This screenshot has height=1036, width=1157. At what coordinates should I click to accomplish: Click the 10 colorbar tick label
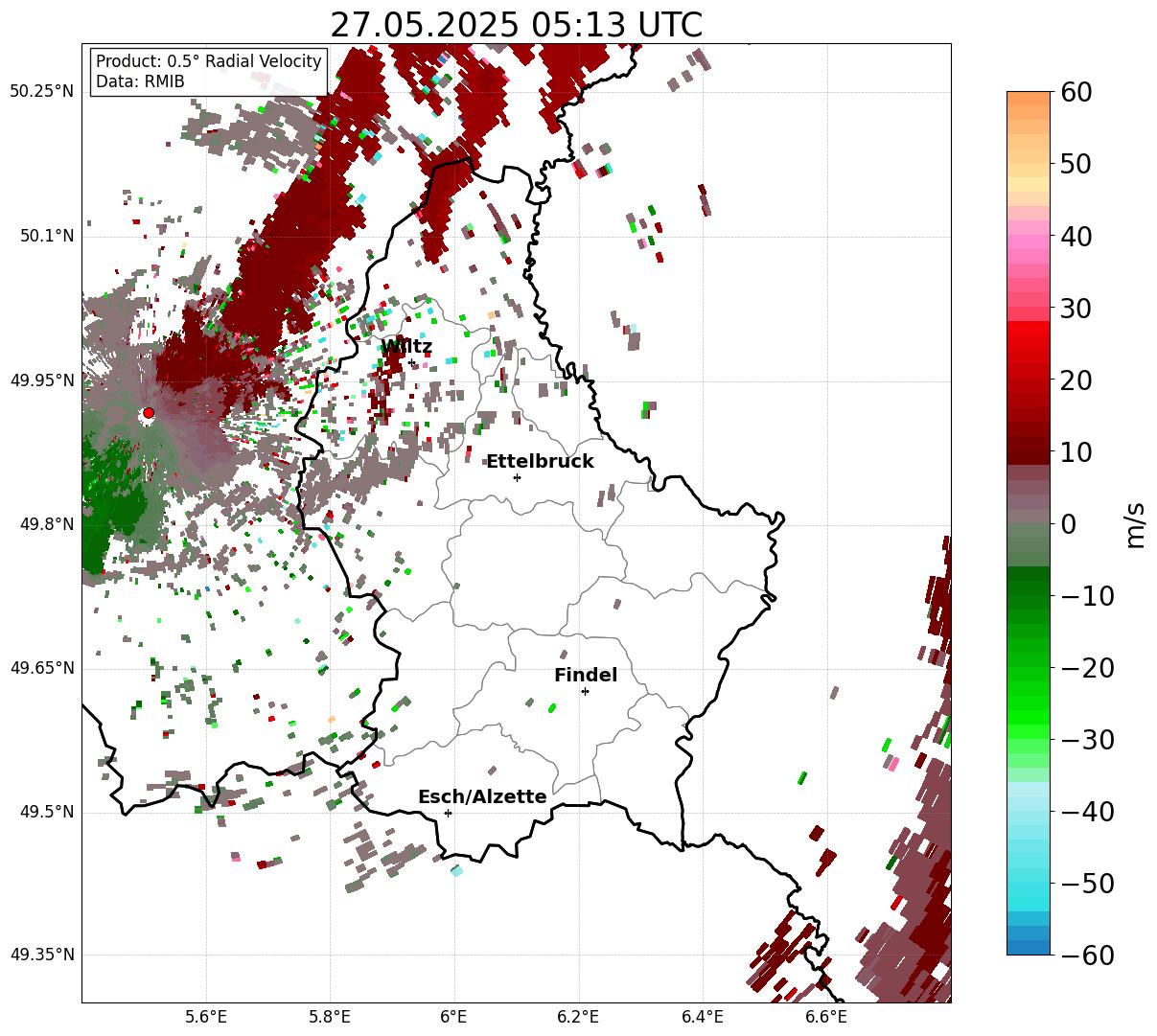click(1078, 452)
